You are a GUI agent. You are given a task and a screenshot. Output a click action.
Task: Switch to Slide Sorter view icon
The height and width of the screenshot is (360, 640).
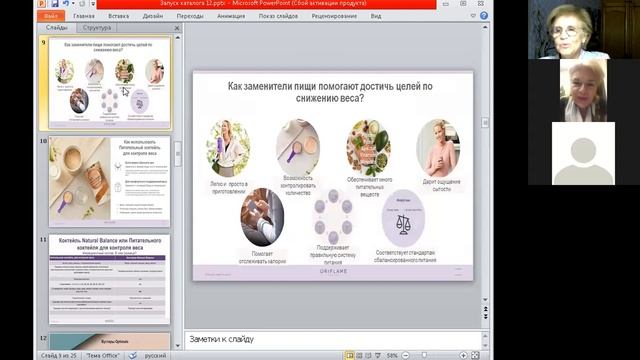tap(359, 356)
